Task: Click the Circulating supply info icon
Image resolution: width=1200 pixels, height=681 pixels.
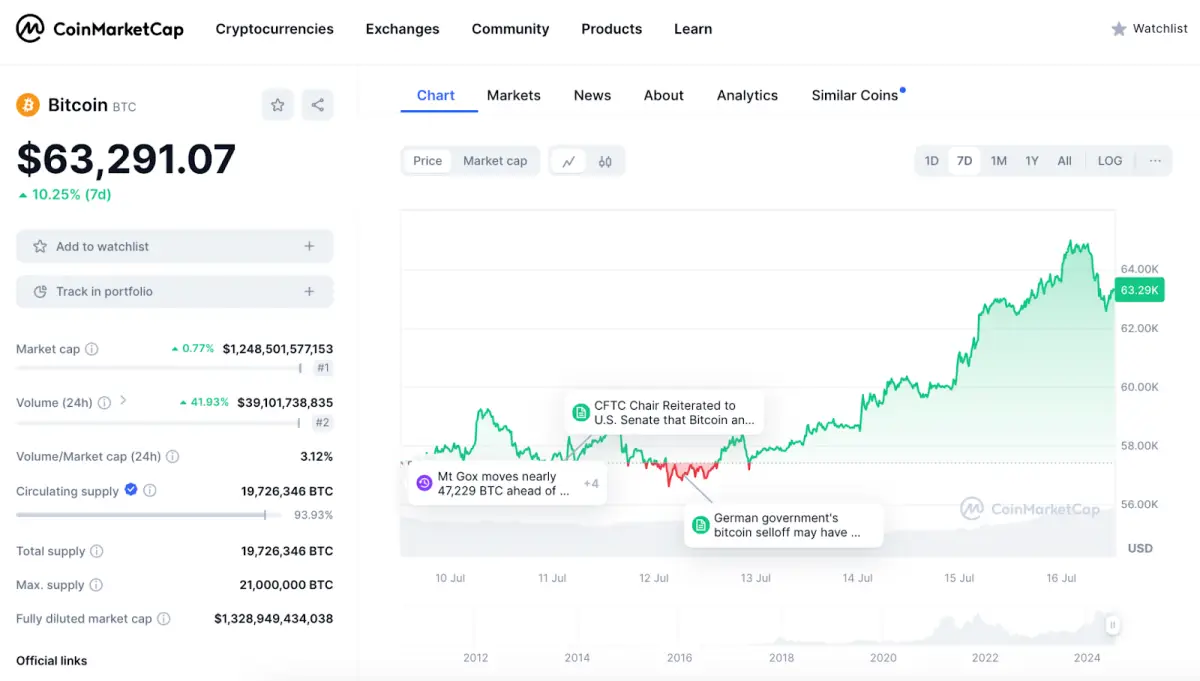Action: (150, 491)
